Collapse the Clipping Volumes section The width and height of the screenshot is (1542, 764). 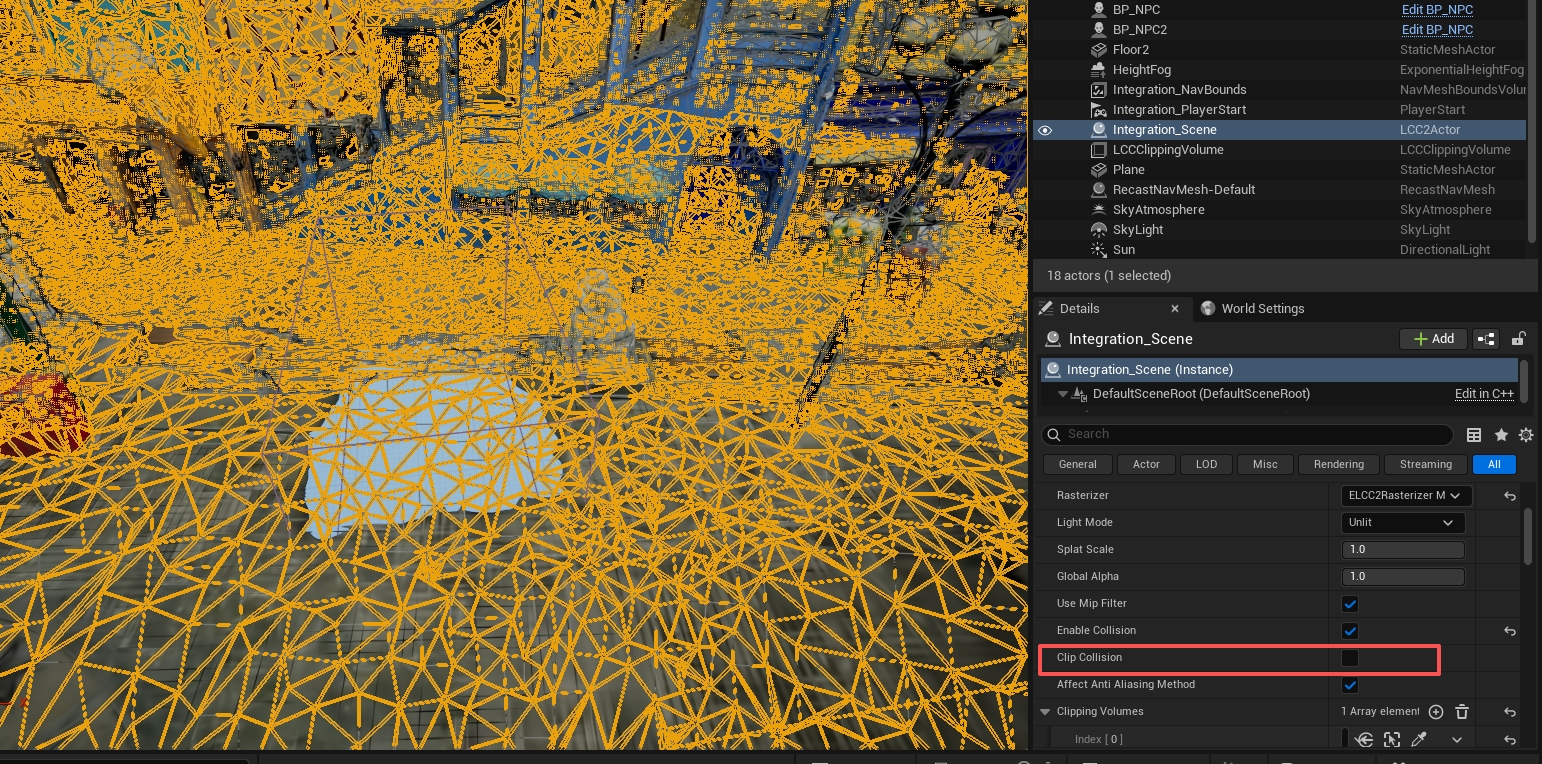(1046, 712)
